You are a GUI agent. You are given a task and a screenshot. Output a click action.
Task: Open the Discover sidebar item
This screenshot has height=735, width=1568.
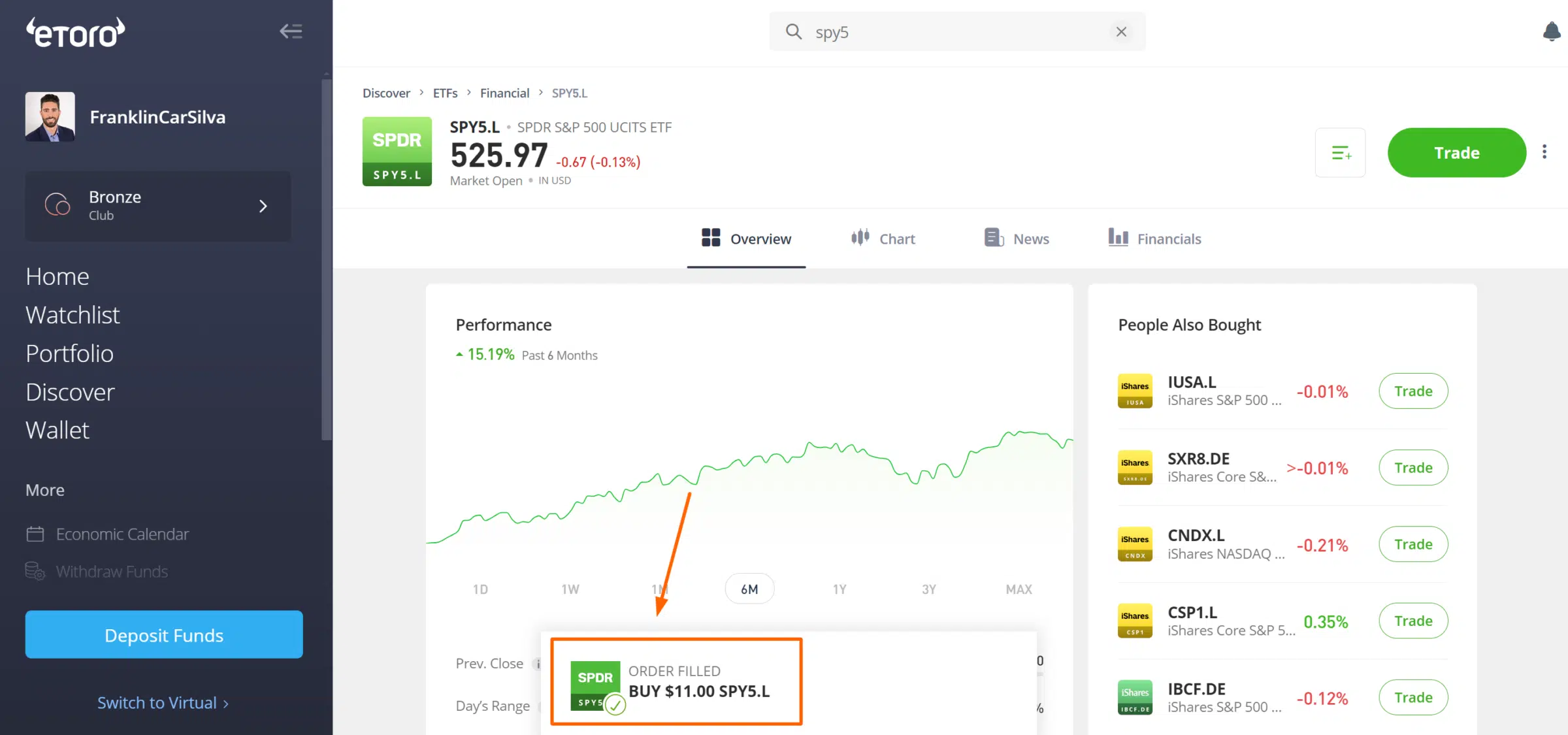click(70, 392)
